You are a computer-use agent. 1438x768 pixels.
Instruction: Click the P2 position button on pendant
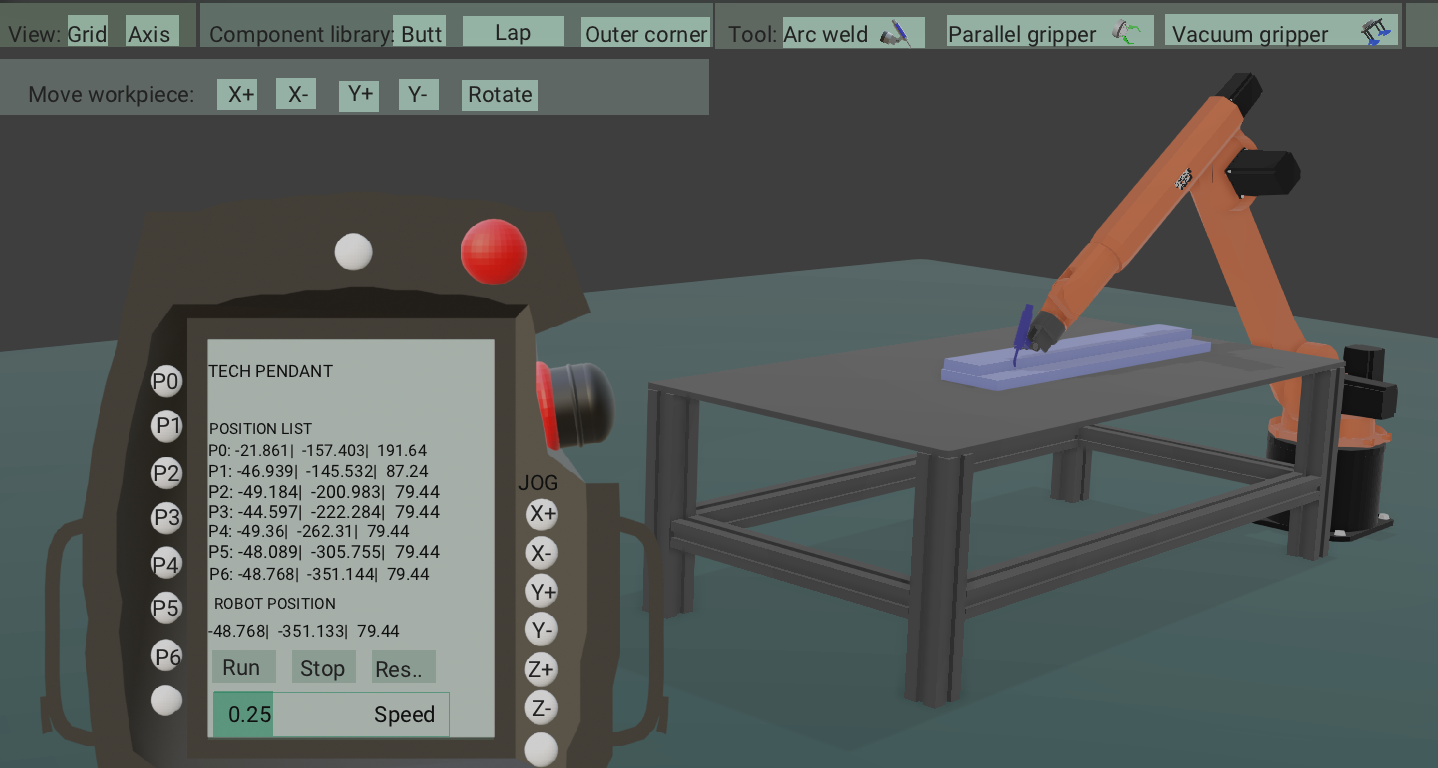point(166,473)
